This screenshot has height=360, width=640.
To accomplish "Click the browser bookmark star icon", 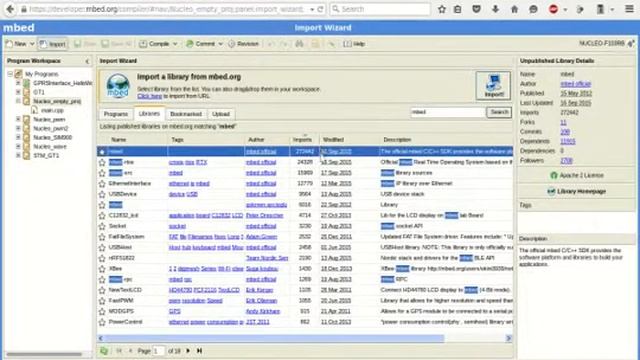I will click(442, 9).
